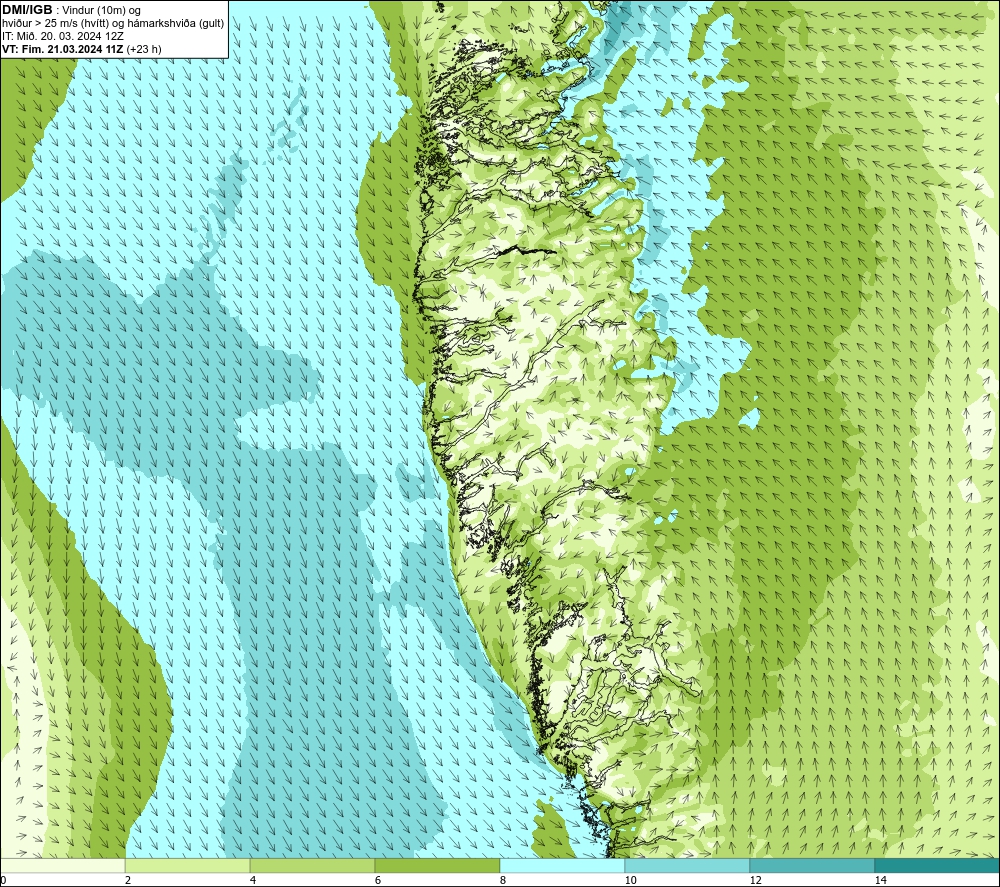1000x887 pixels.
Task: Click the scale label '14'
Action: tap(881, 881)
